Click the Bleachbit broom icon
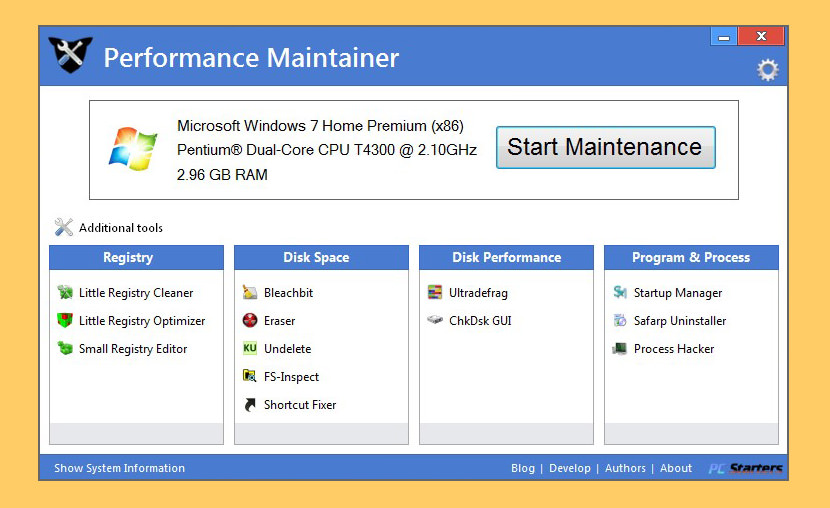Screen dimensions: 830x508 click(x=249, y=292)
